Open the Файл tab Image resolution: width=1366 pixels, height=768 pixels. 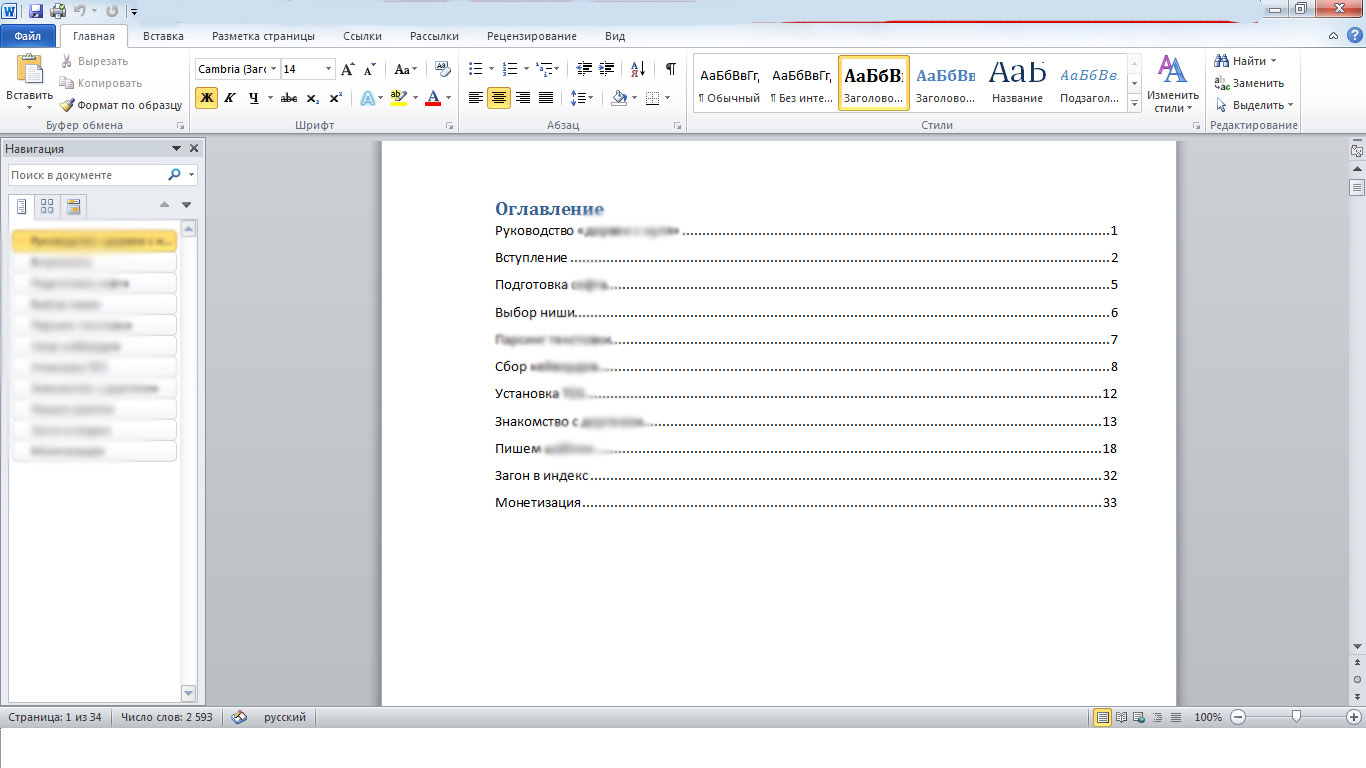pyautogui.click(x=28, y=36)
